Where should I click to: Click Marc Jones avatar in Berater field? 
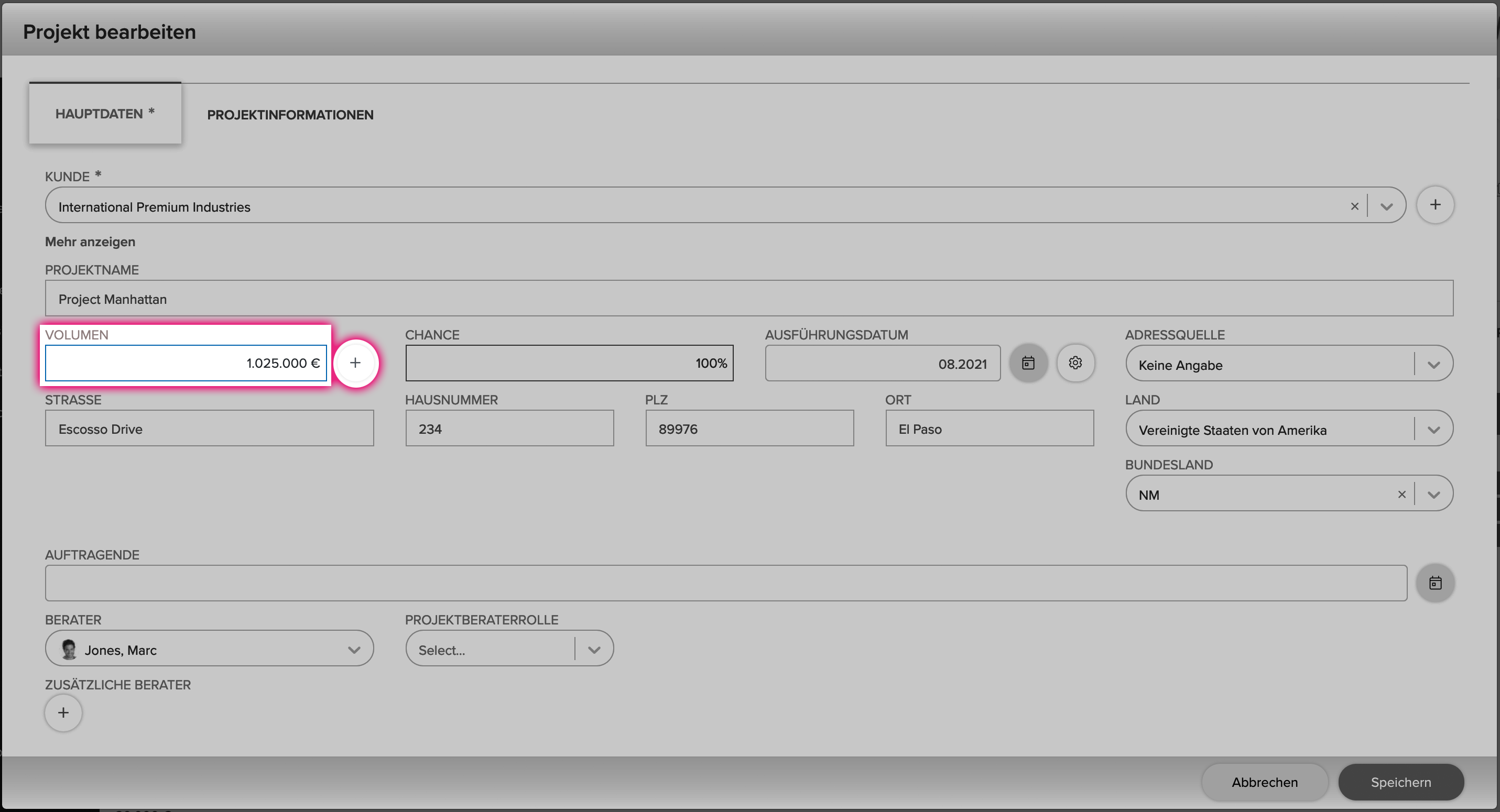click(69, 649)
